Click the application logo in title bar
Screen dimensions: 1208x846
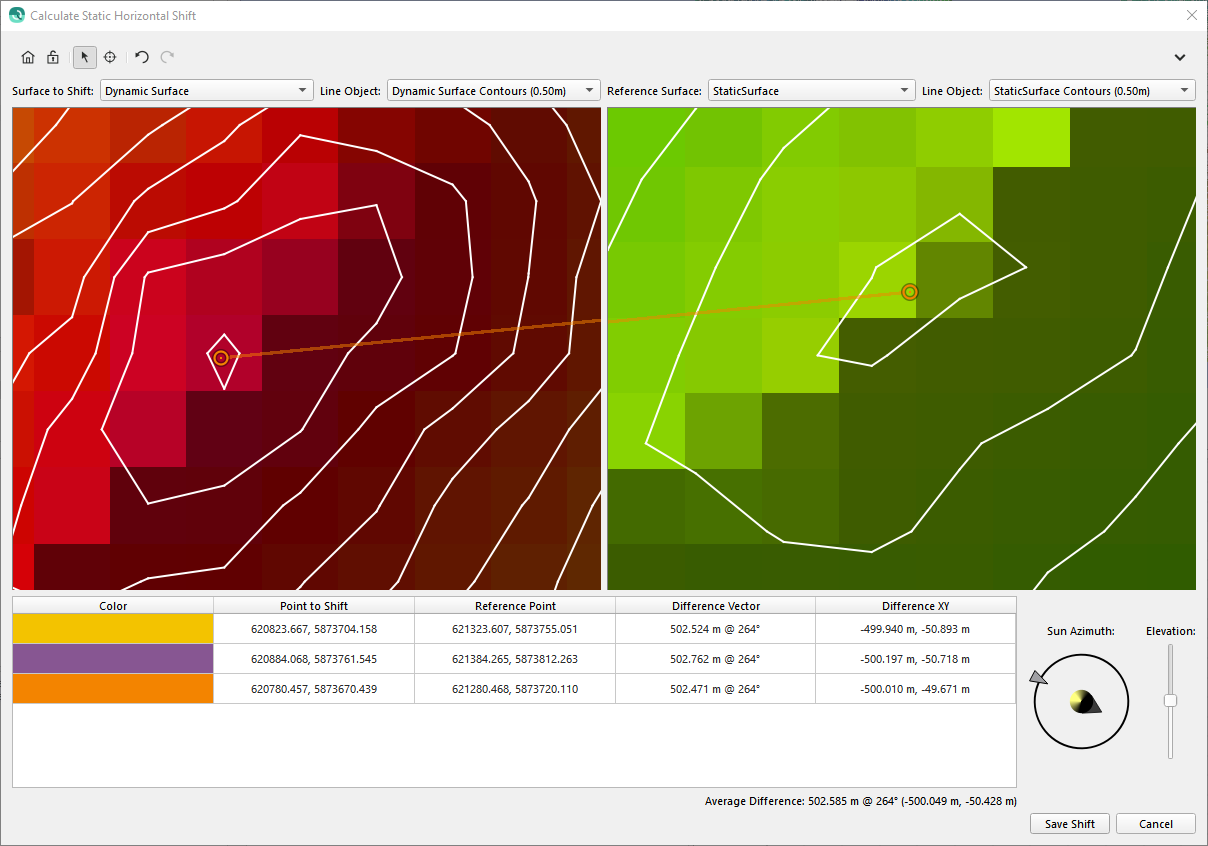(16, 16)
